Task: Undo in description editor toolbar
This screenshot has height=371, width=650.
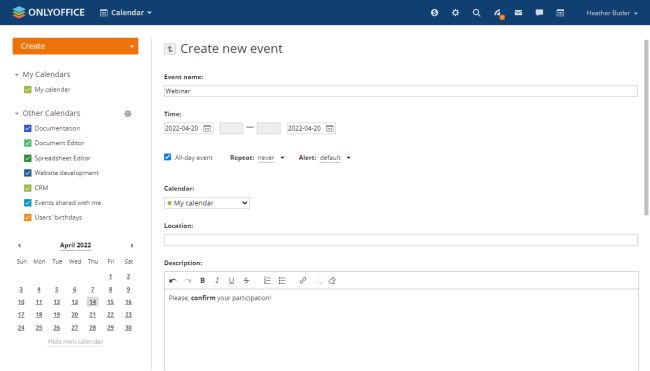Action: click(173, 281)
